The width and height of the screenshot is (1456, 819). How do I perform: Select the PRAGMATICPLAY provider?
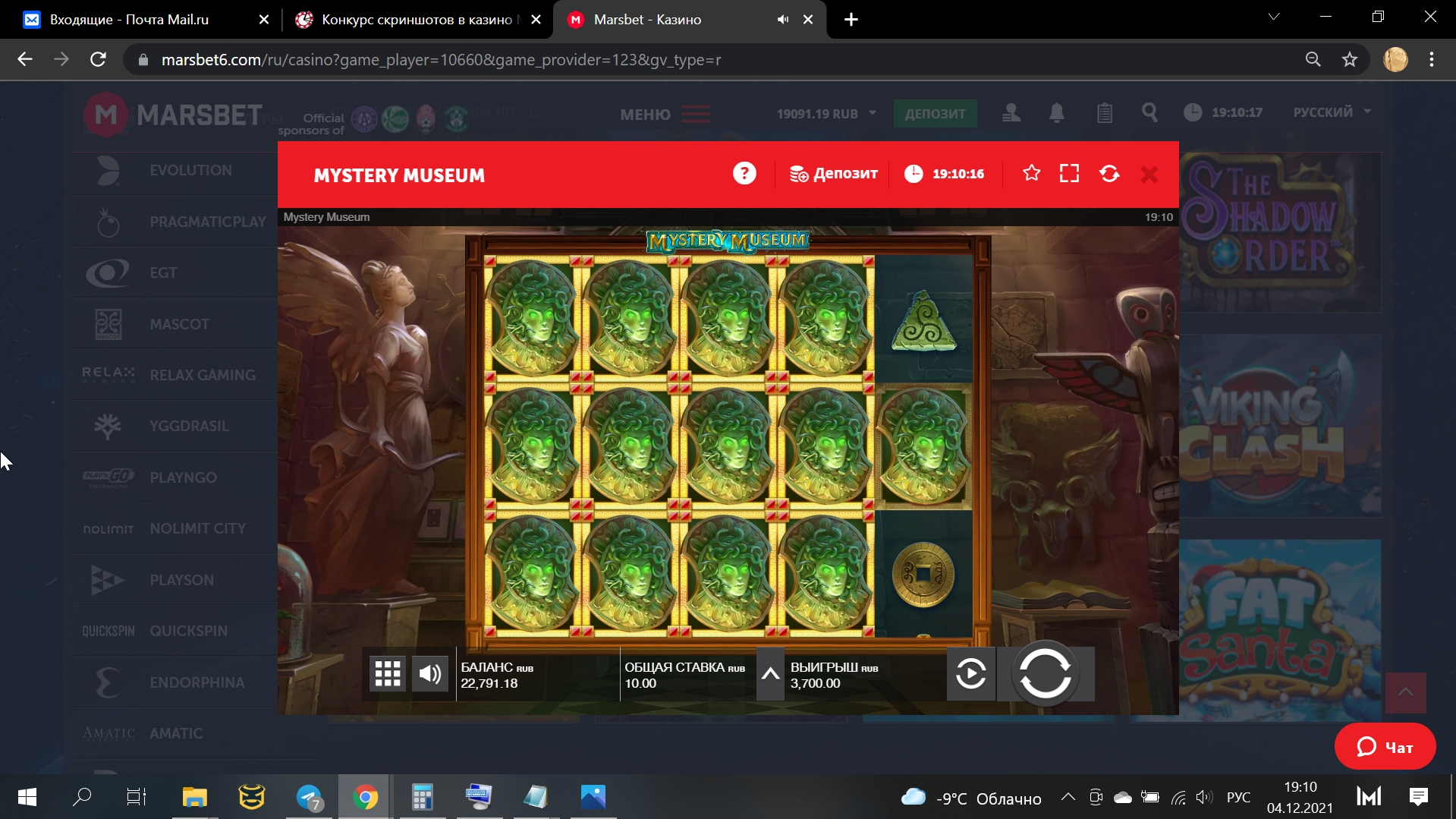pyautogui.click(x=175, y=222)
